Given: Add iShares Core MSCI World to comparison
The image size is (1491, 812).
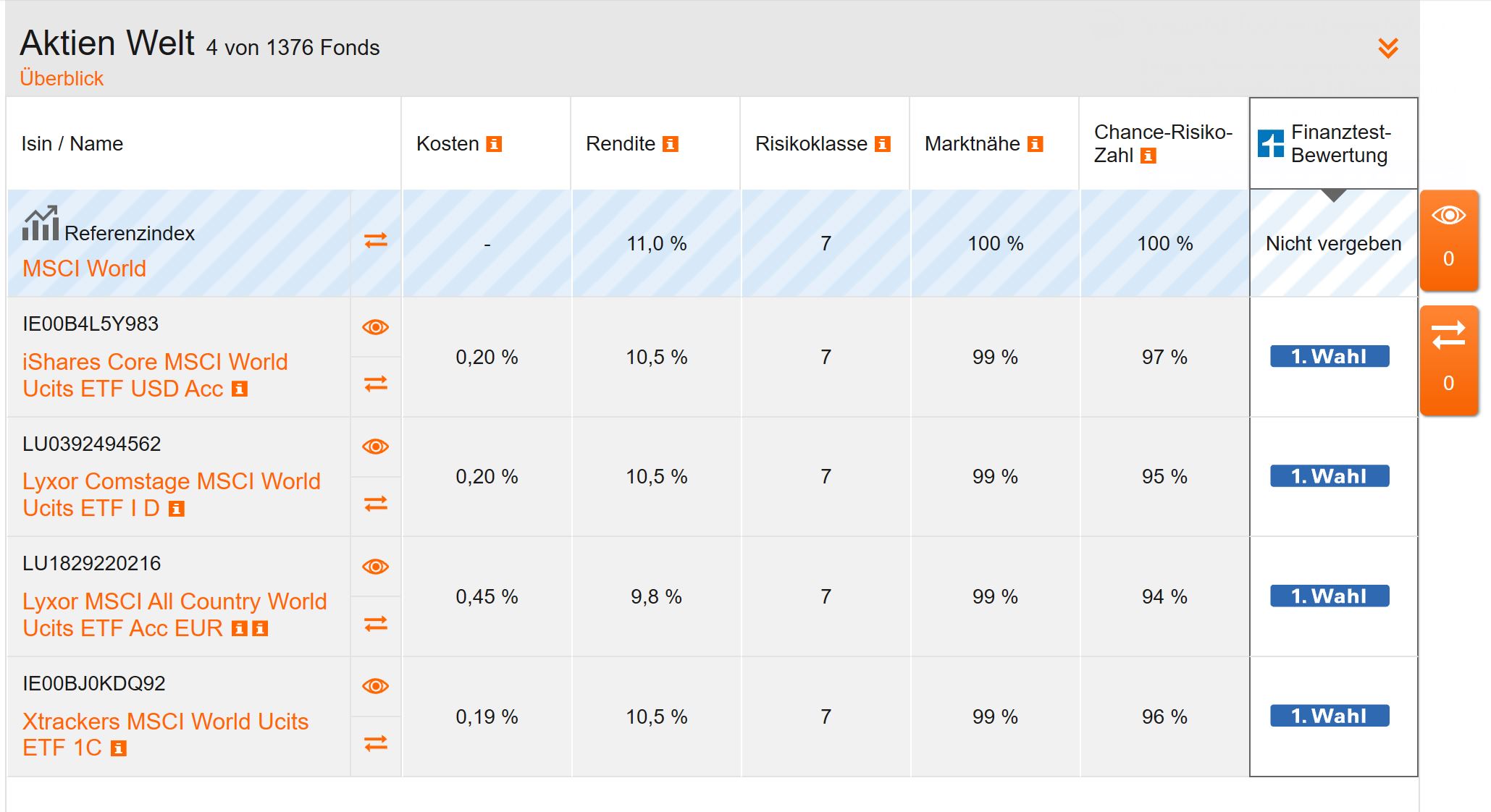Looking at the screenshot, I should click(376, 384).
